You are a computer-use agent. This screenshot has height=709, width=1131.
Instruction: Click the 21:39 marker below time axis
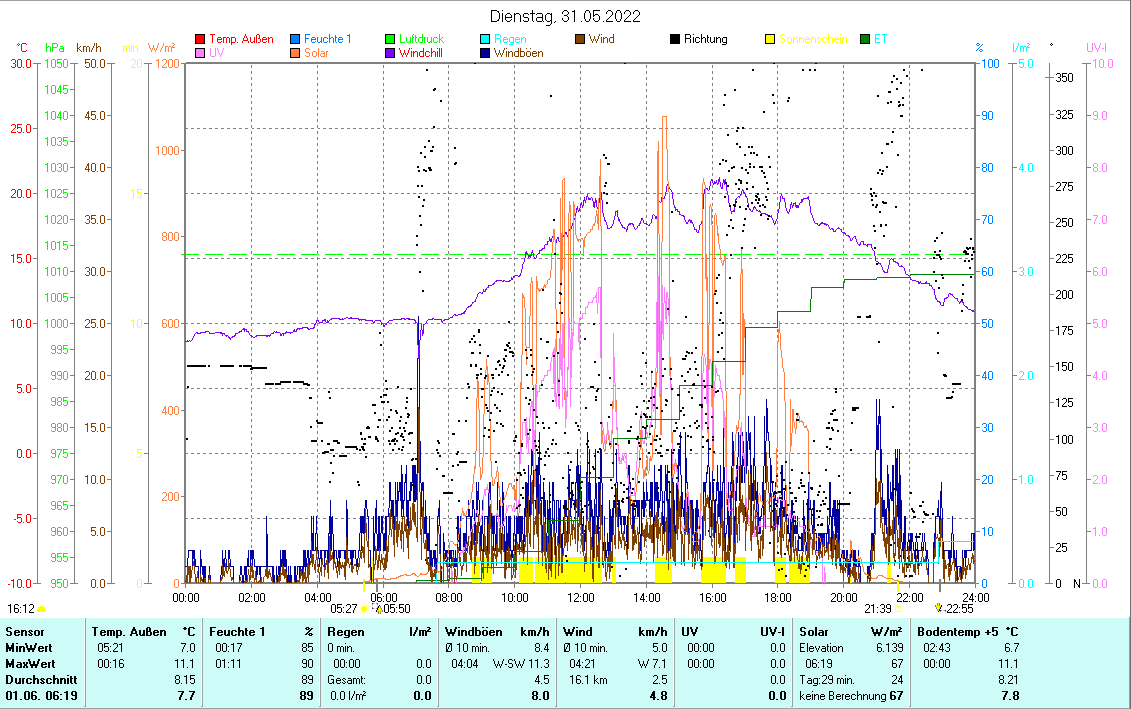[877, 608]
